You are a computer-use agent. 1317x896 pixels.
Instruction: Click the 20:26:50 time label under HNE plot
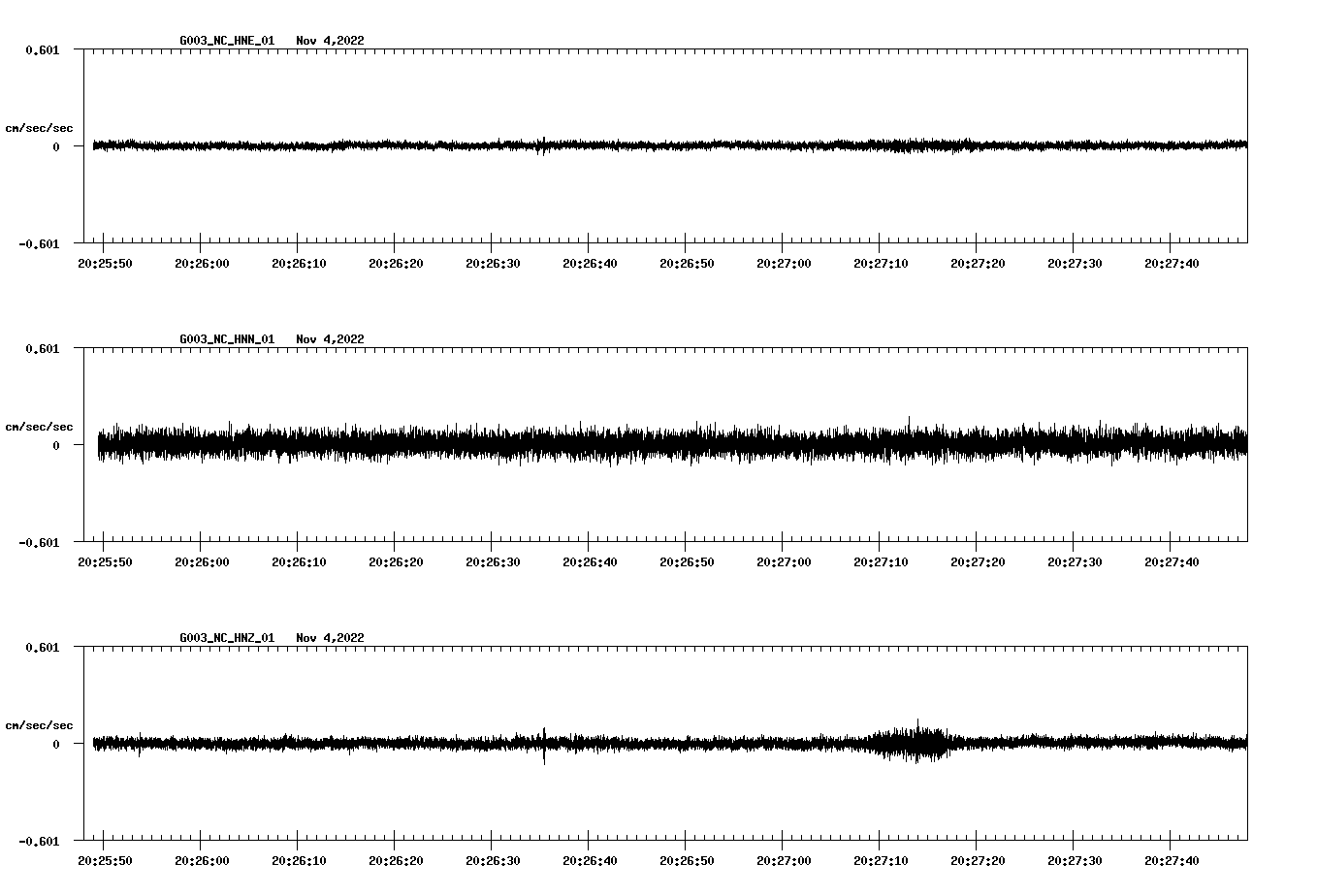pos(687,264)
